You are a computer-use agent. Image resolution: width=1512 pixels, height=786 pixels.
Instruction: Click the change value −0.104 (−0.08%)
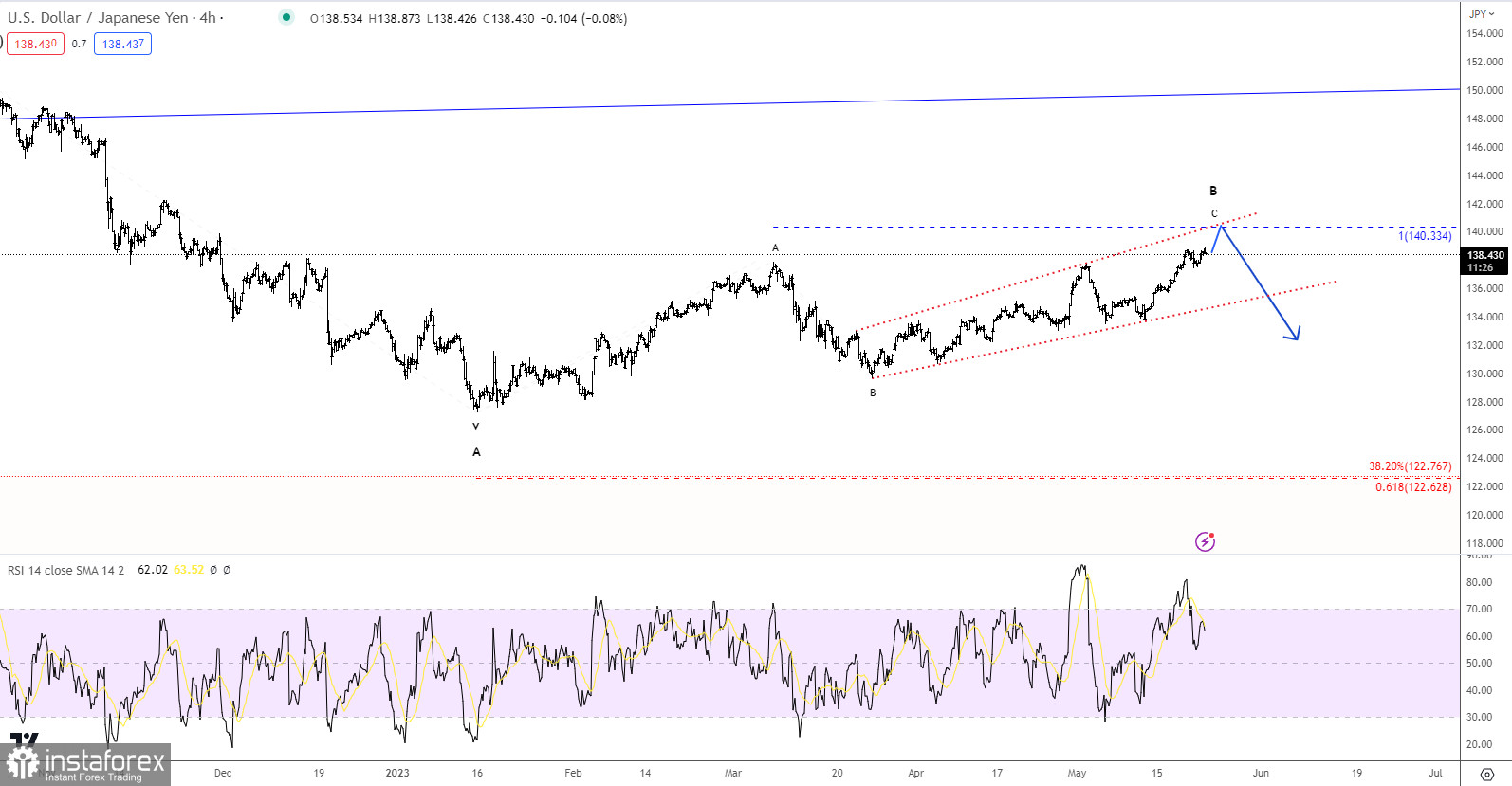(583, 18)
